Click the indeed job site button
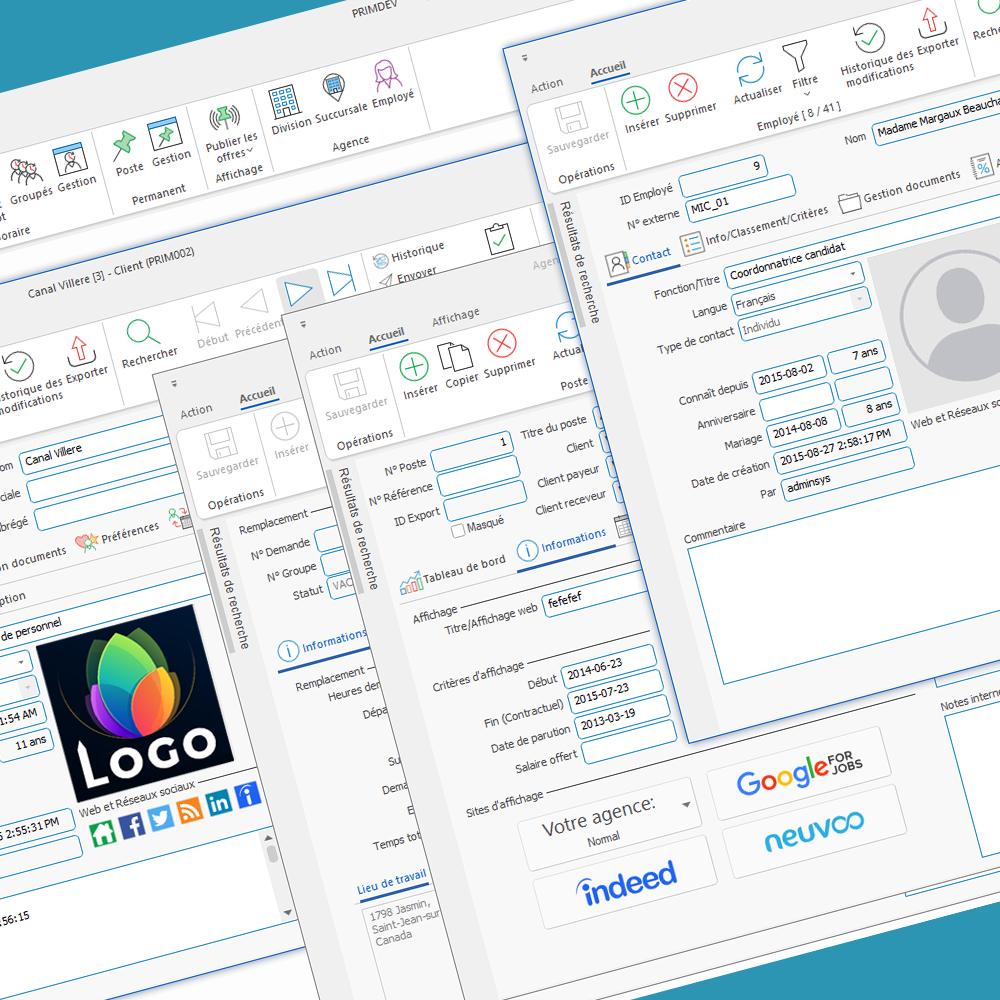The width and height of the screenshot is (1000, 1000). [x=626, y=880]
